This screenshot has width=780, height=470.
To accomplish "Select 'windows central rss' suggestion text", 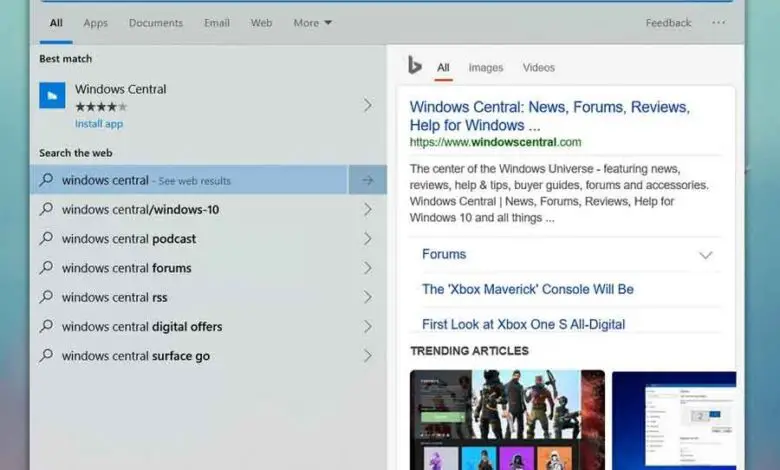I will 114,297.
